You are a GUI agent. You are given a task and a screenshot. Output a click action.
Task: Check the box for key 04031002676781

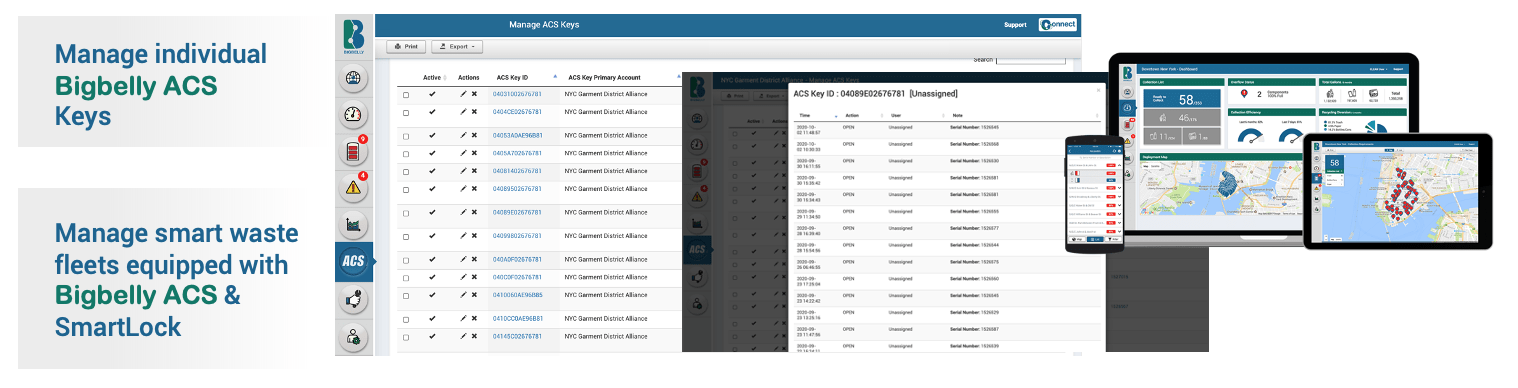click(406, 95)
